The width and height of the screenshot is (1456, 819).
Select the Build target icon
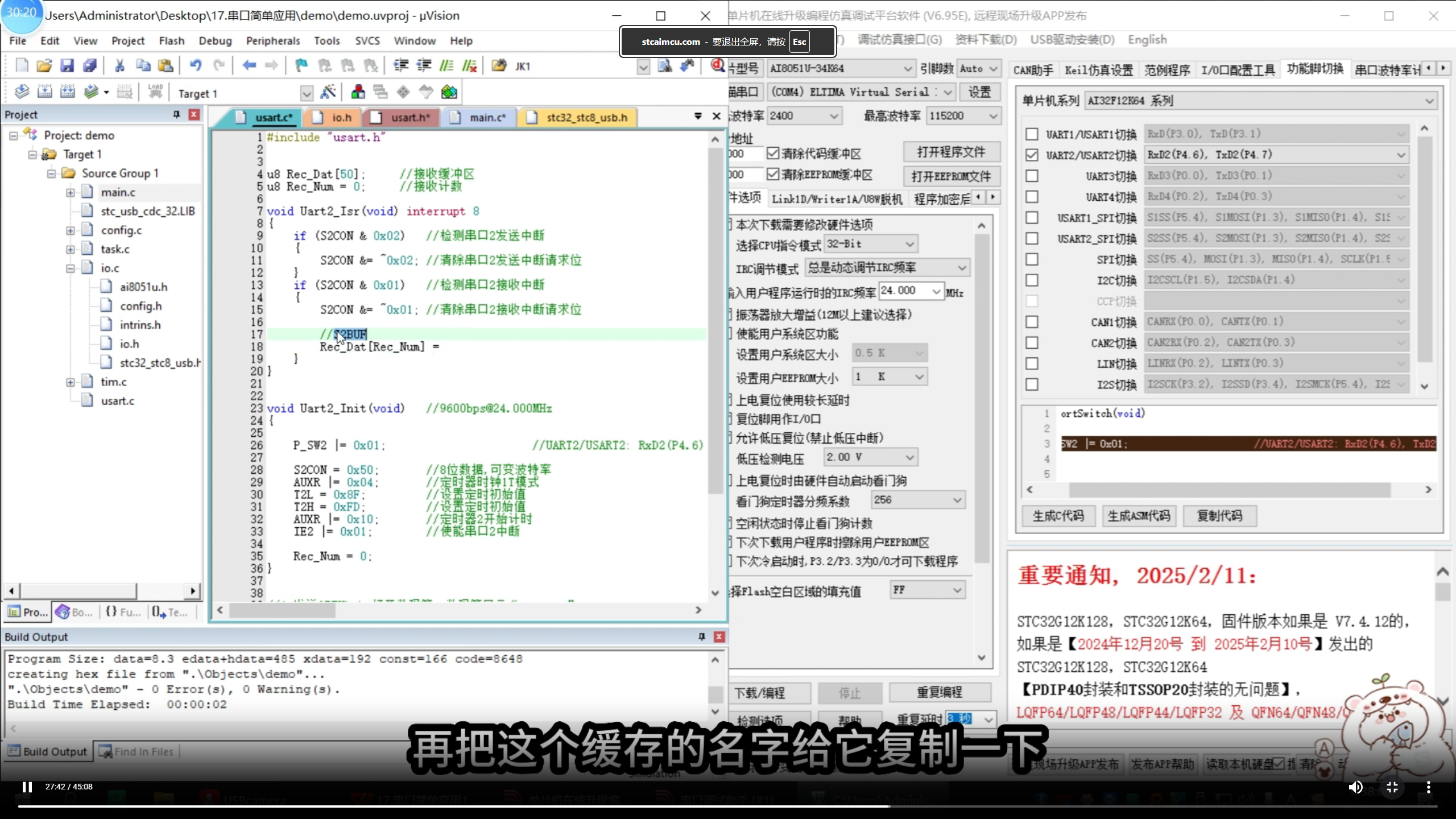[45, 91]
